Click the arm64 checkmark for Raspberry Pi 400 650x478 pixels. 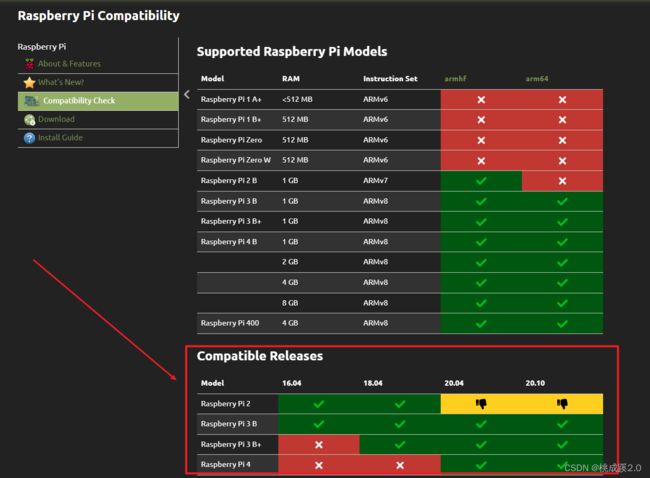coord(562,323)
